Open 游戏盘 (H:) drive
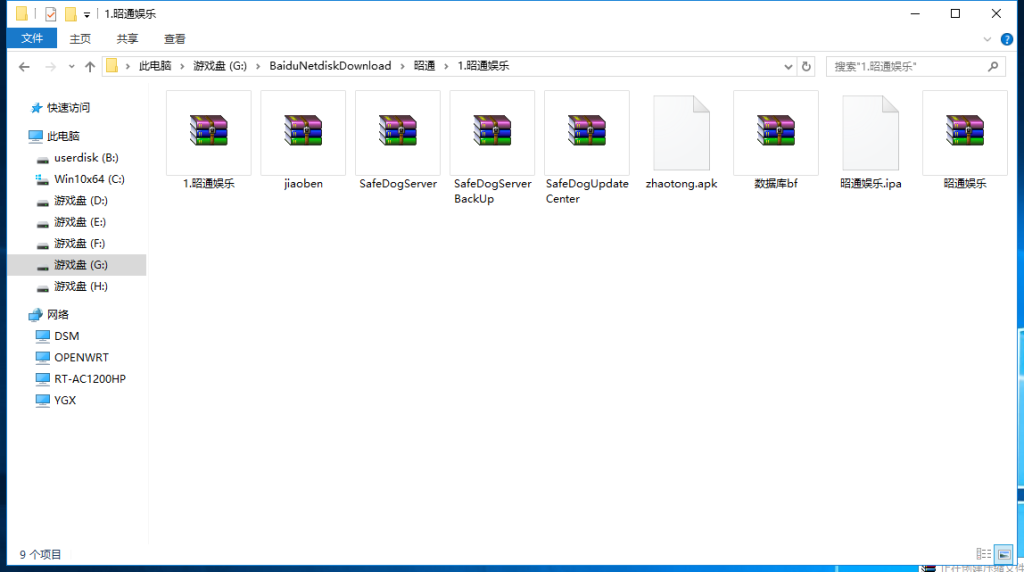Viewport: 1024px width, 572px height. 81,287
